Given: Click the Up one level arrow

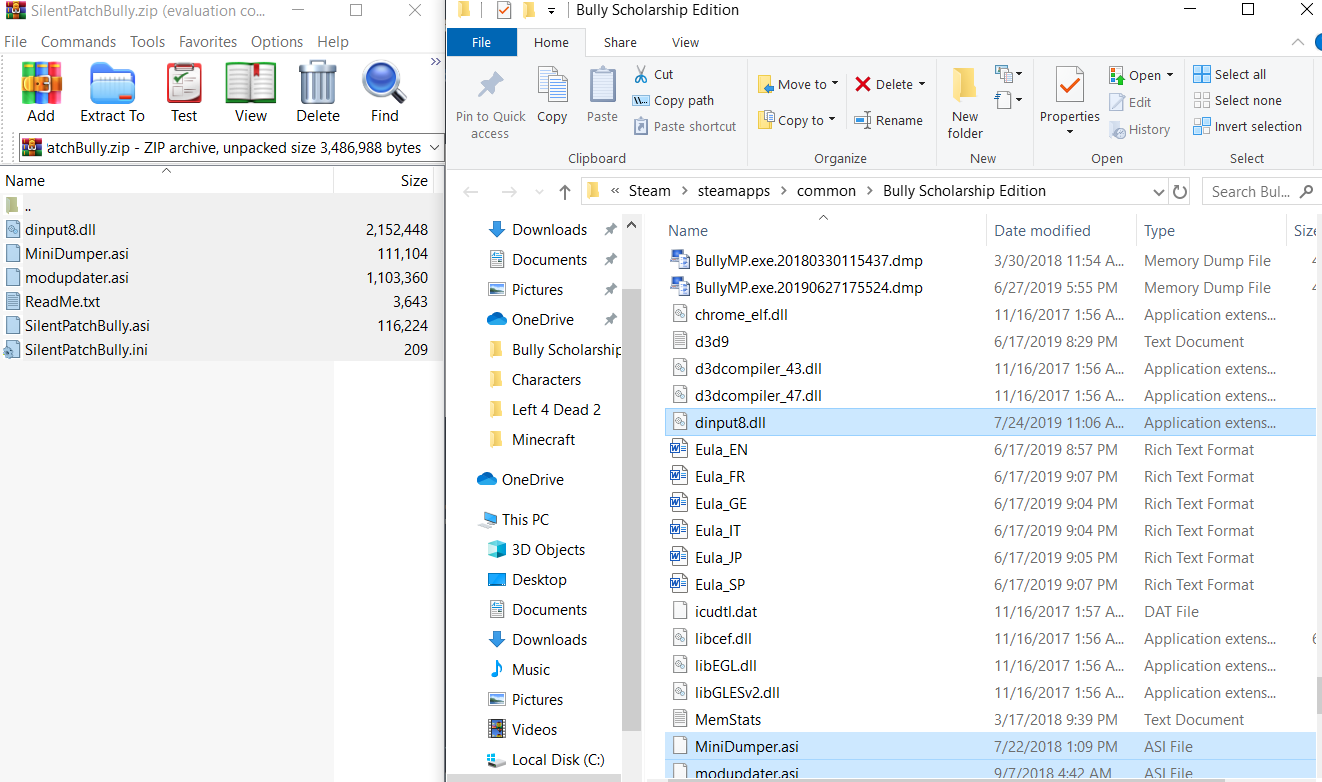Looking at the screenshot, I should click(x=565, y=191).
